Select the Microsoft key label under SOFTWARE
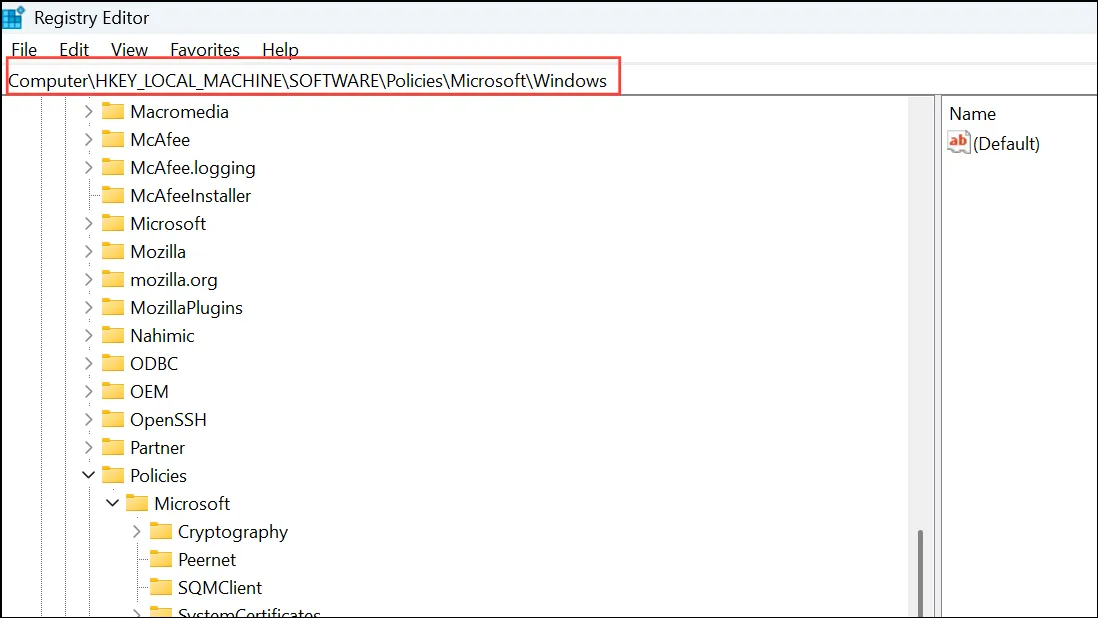The image size is (1098, 618). pyautogui.click(x=168, y=223)
